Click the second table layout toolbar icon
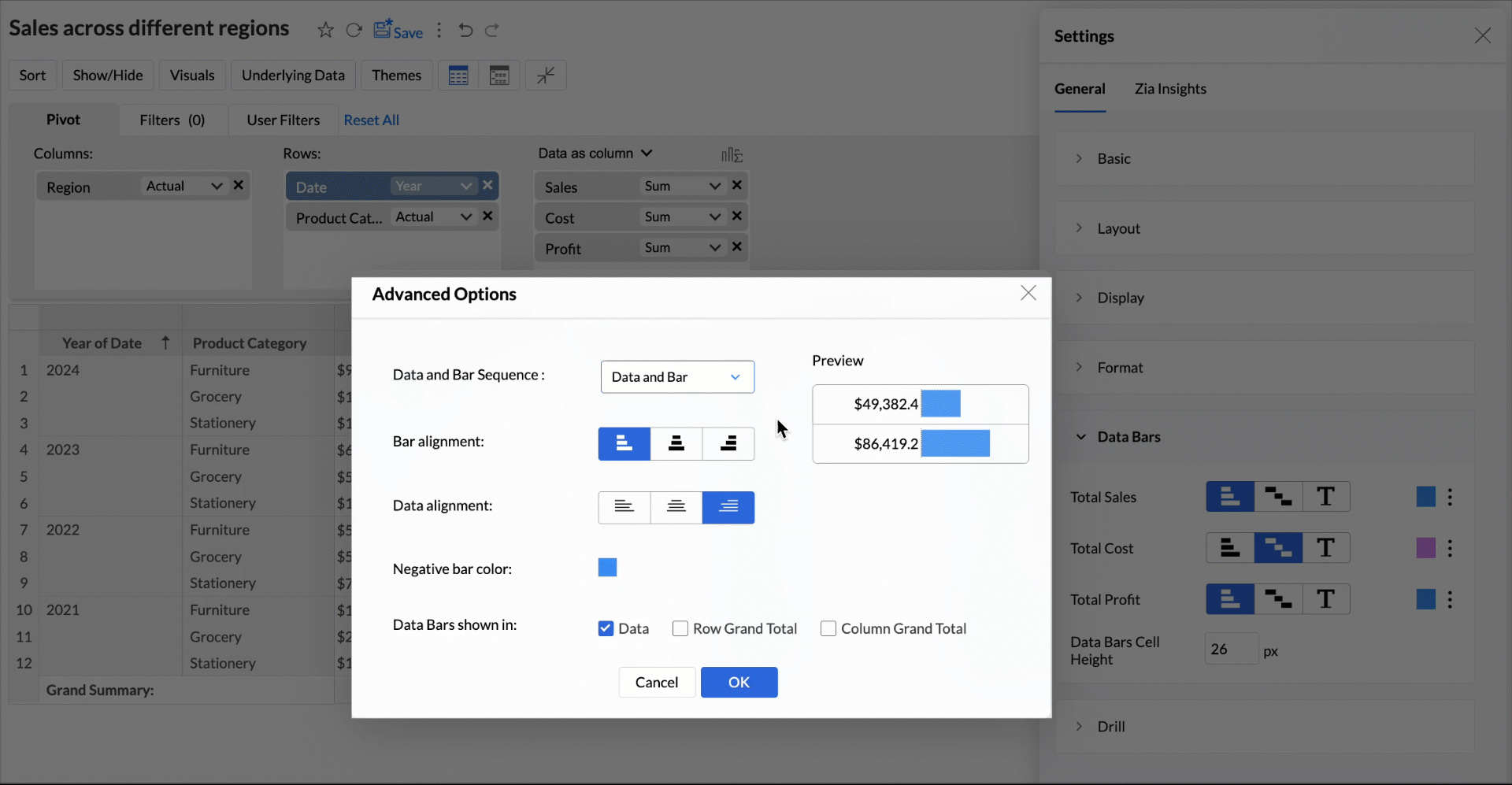 [499, 76]
